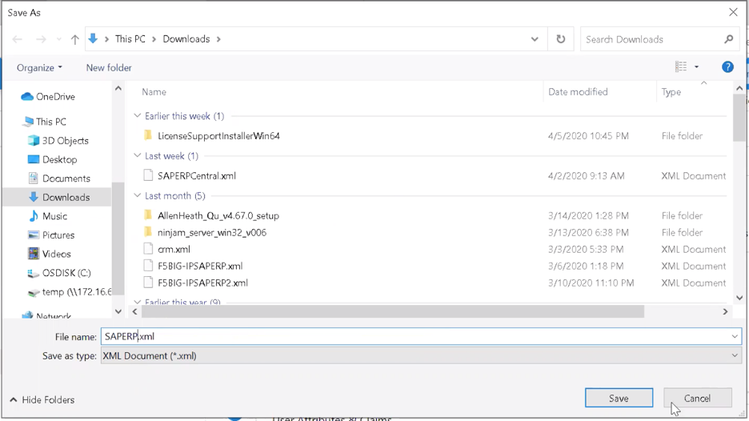Click the ninjam_server_win32_v006 folder icon

click(x=148, y=232)
